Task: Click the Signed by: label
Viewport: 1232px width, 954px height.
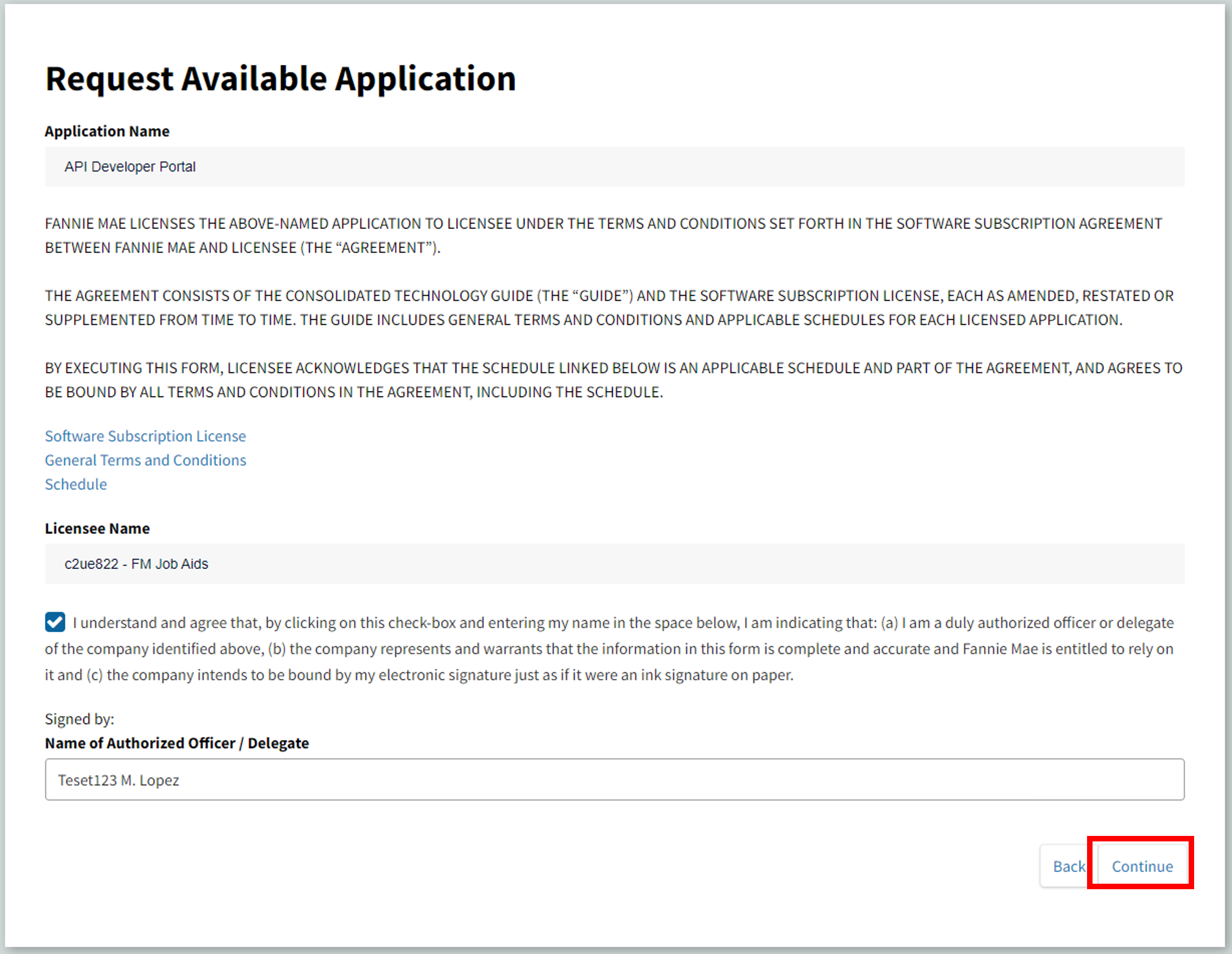Action: click(x=80, y=719)
